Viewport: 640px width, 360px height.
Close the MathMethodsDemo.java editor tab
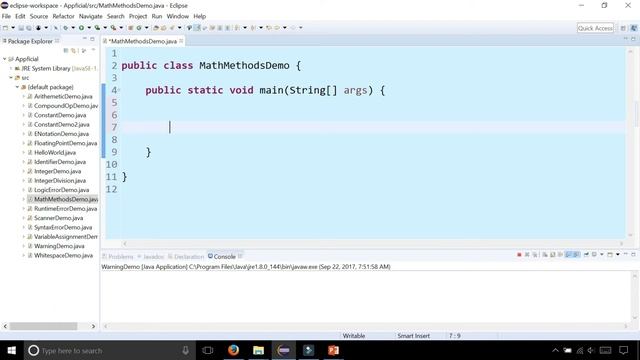tap(181, 41)
